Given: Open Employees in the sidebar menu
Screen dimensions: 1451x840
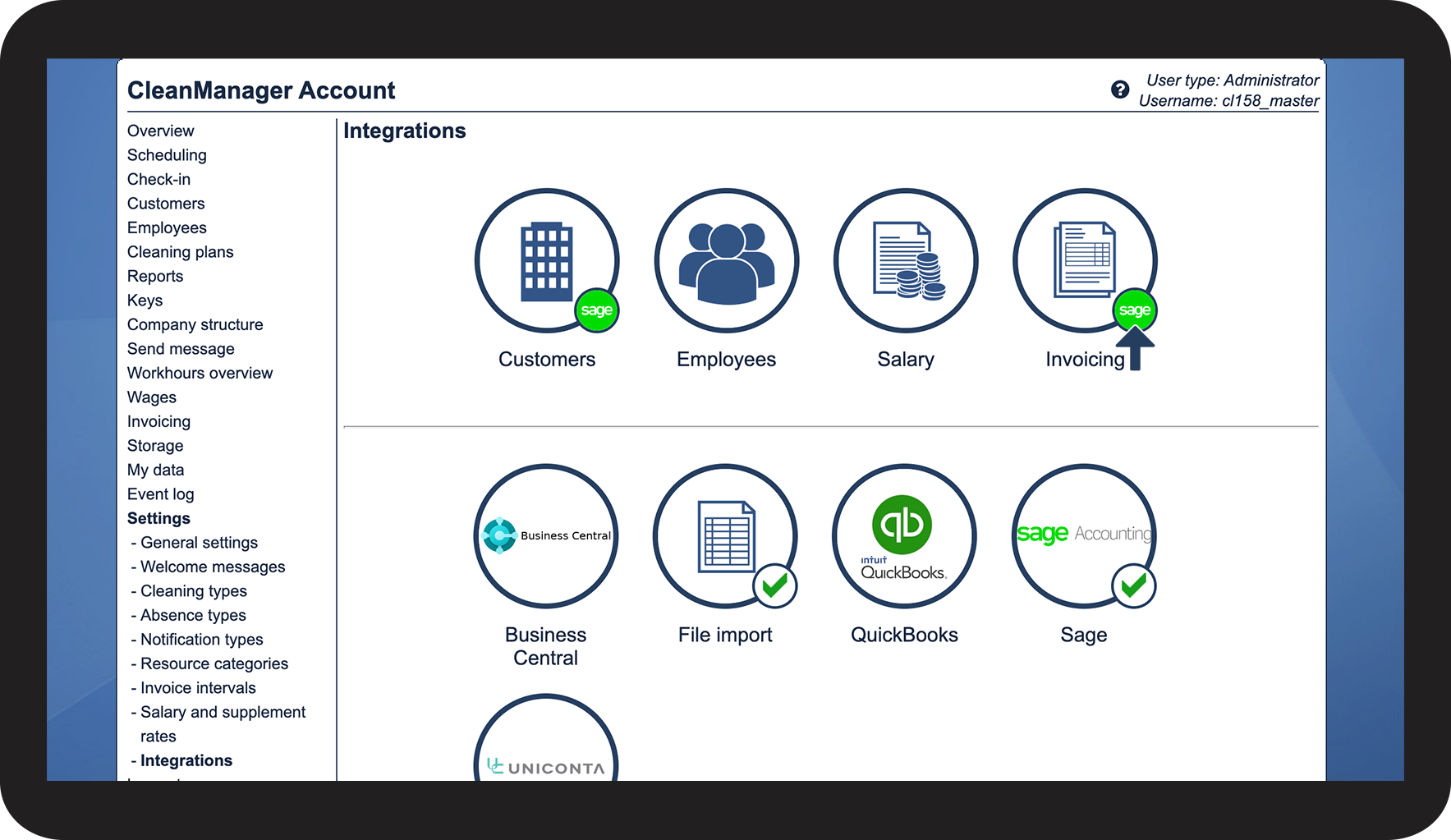Looking at the screenshot, I should point(167,227).
